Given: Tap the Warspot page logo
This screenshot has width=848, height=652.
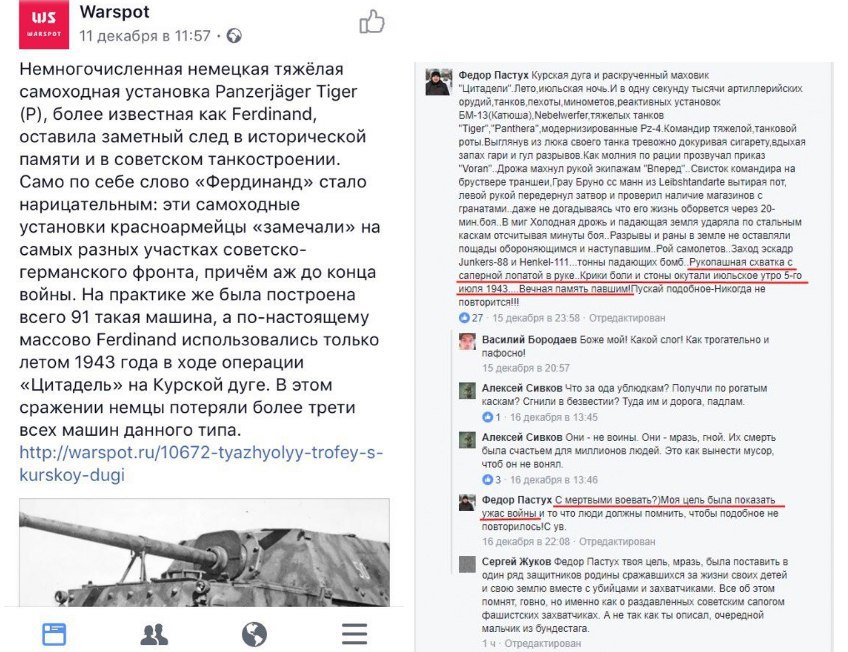Looking at the screenshot, I should click(44, 24).
